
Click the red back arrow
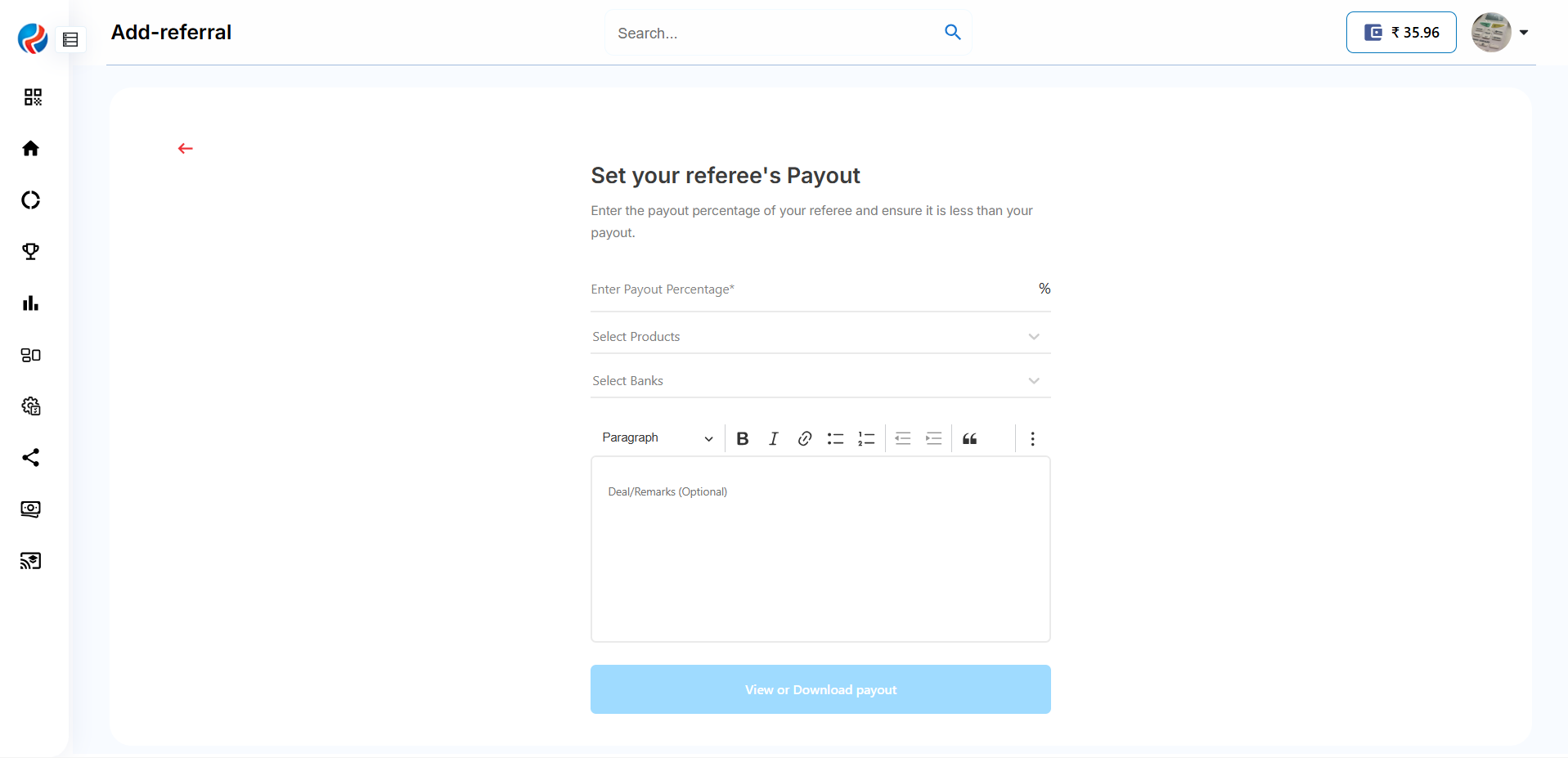(186, 148)
